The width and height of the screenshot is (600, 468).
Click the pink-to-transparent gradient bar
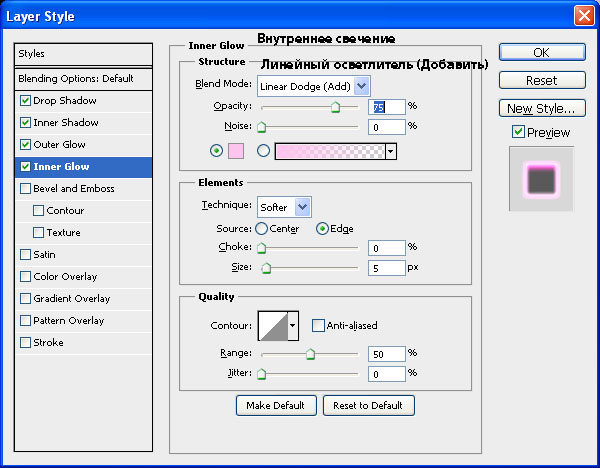(x=330, y=152)
